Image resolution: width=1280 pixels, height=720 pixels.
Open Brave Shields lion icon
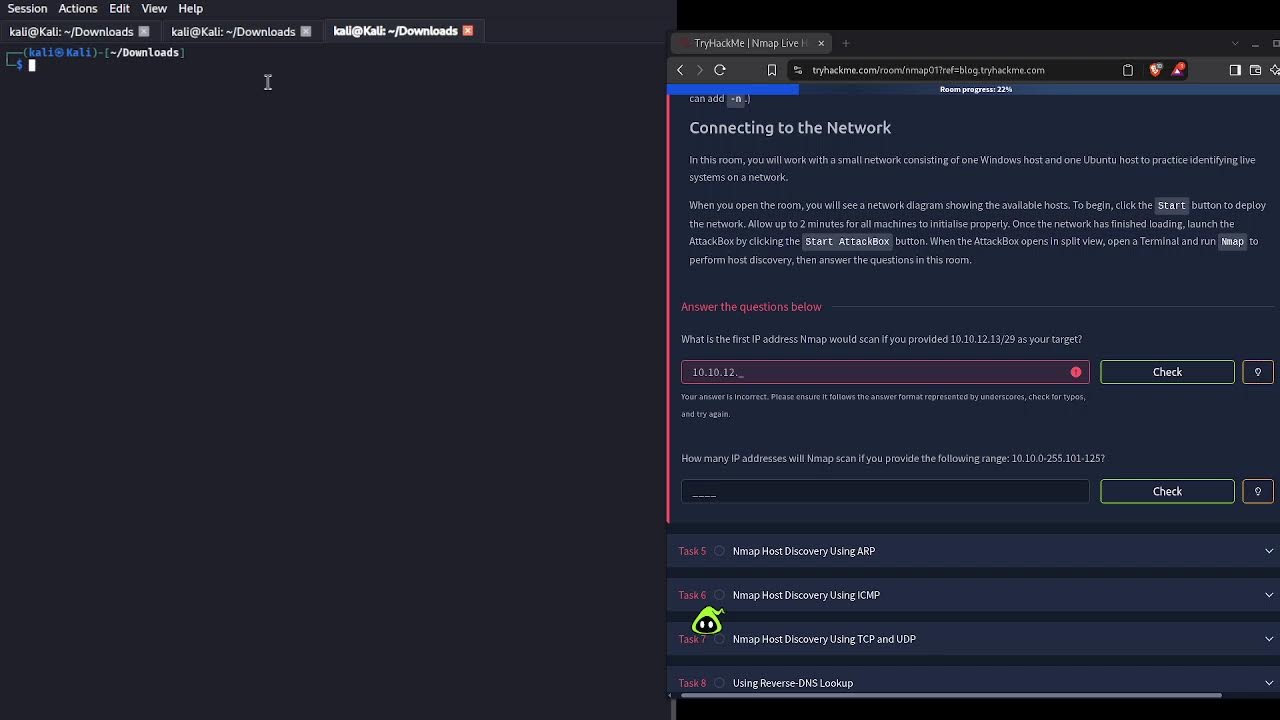click(1156, 70)
